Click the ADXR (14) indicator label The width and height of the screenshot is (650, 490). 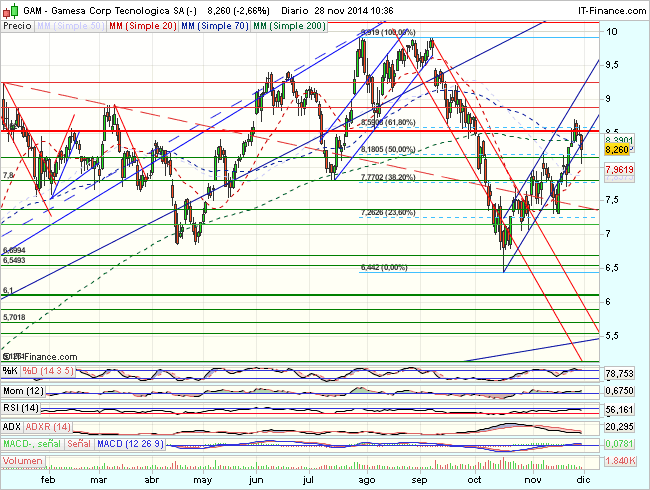48,427
